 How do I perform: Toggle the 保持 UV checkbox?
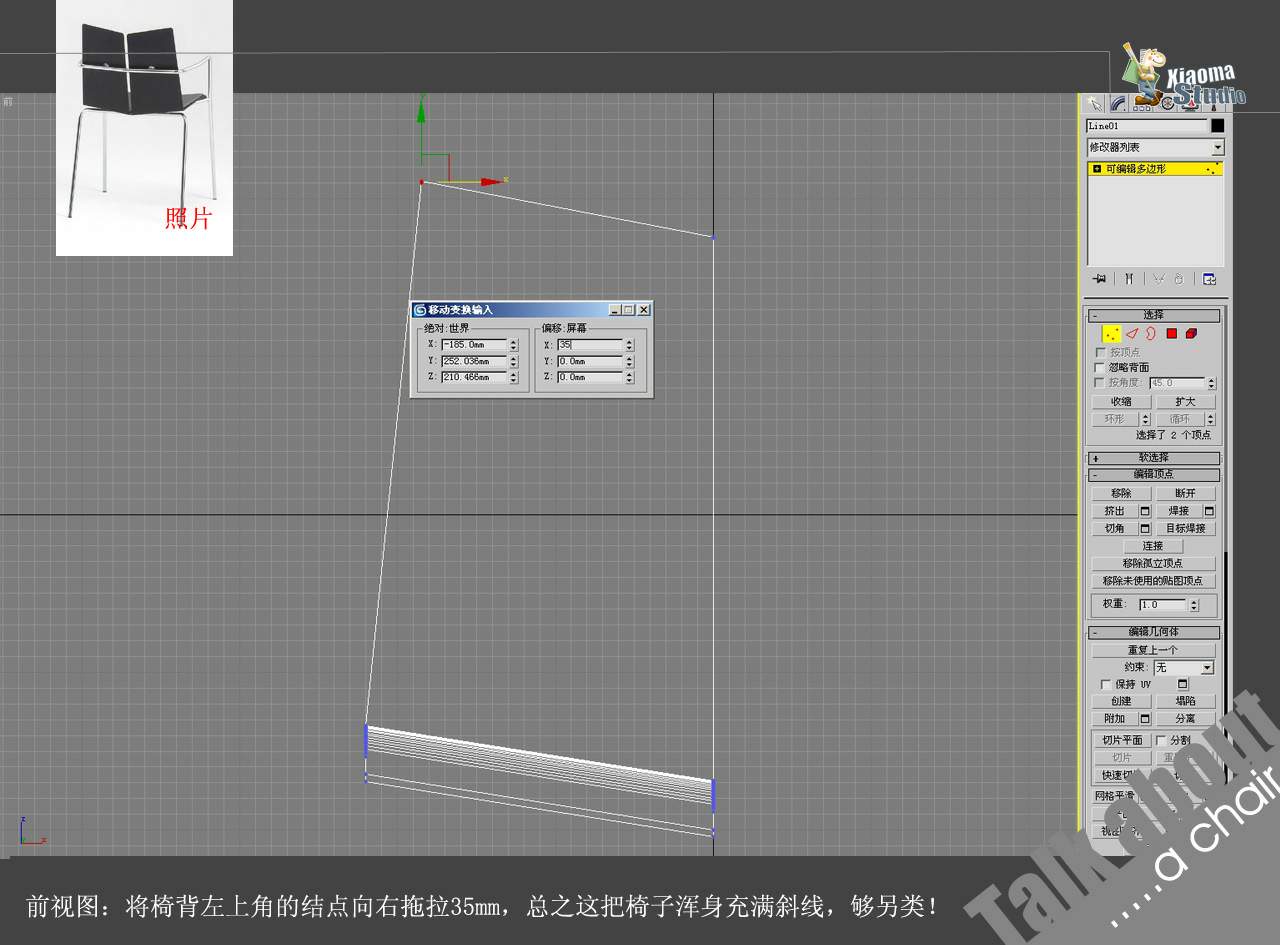(1106, 685)
